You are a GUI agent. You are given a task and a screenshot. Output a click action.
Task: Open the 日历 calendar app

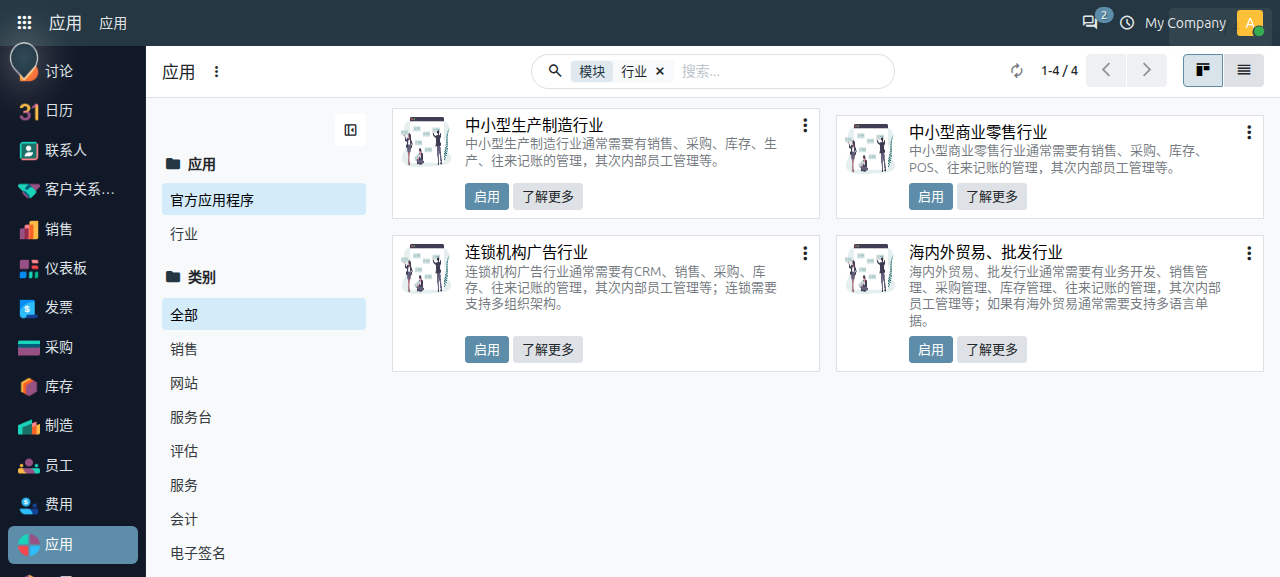point(73,111)
